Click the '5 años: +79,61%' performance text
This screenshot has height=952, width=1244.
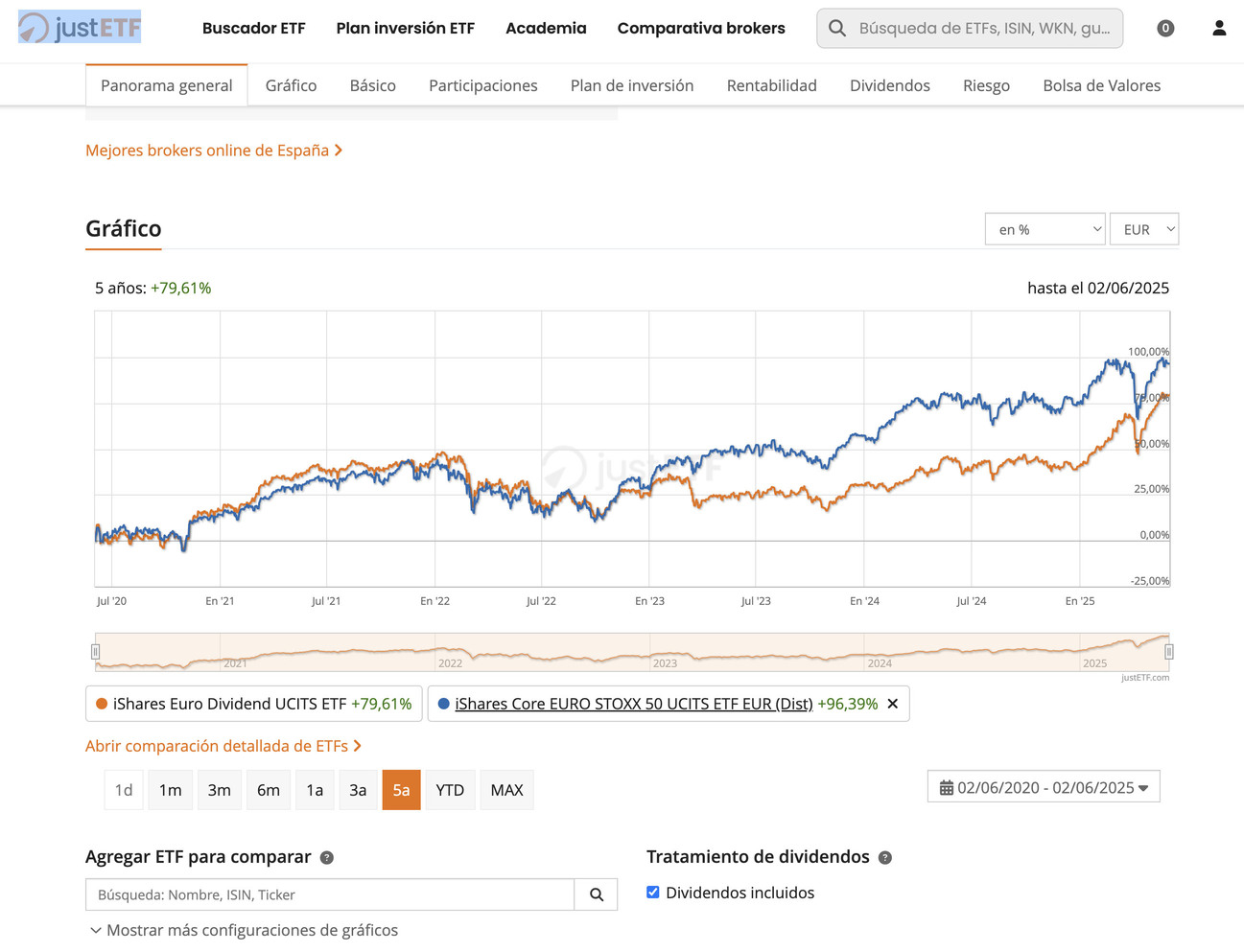[153, 288]
